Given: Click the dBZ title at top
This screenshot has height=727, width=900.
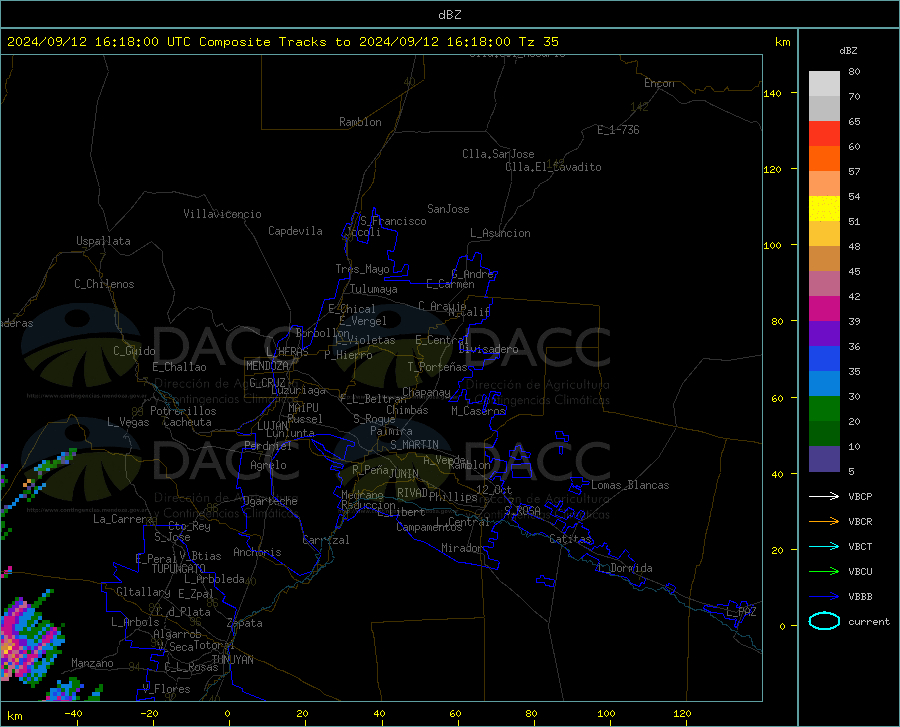Looking at the screenshot, I should coord(449,15).
